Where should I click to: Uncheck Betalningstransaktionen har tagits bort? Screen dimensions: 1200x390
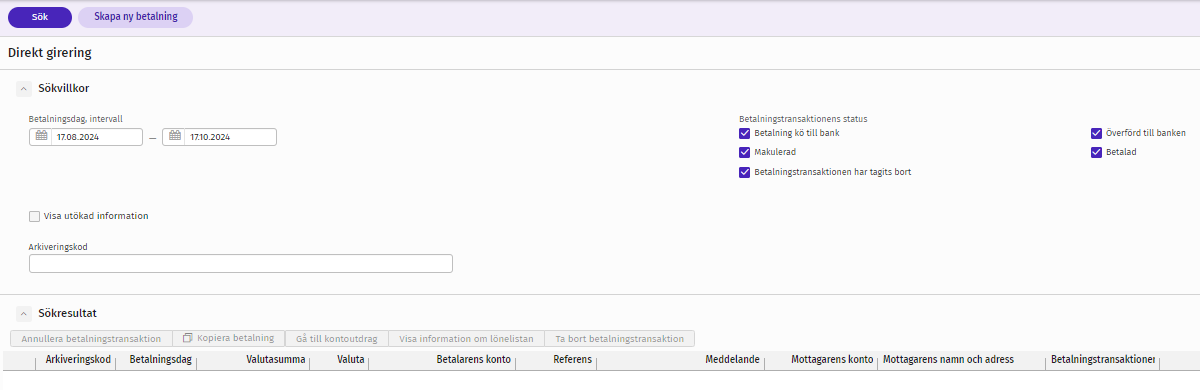[x=744, y=172]
